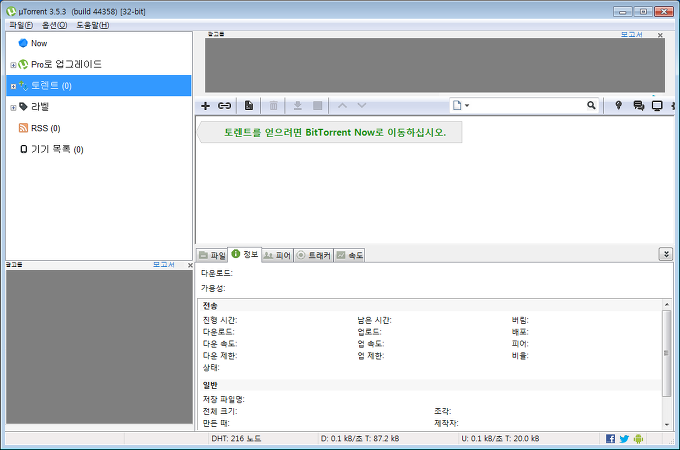Expand the Pro로 업그레이드 tree node
The width and height of the screenshot is (680, 450).
click(x=13, y=65)
